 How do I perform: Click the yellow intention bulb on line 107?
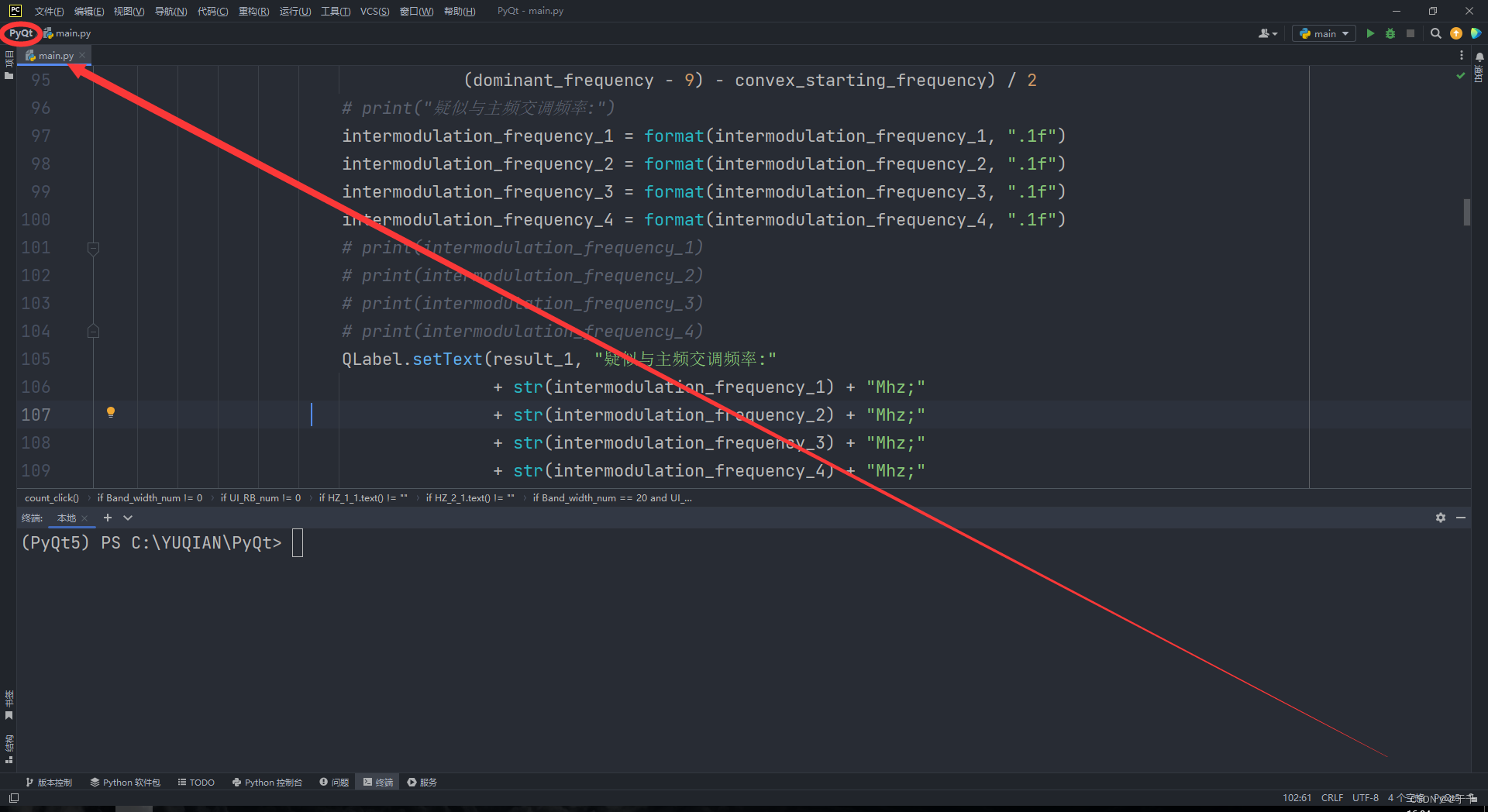(x=111, y=412)
